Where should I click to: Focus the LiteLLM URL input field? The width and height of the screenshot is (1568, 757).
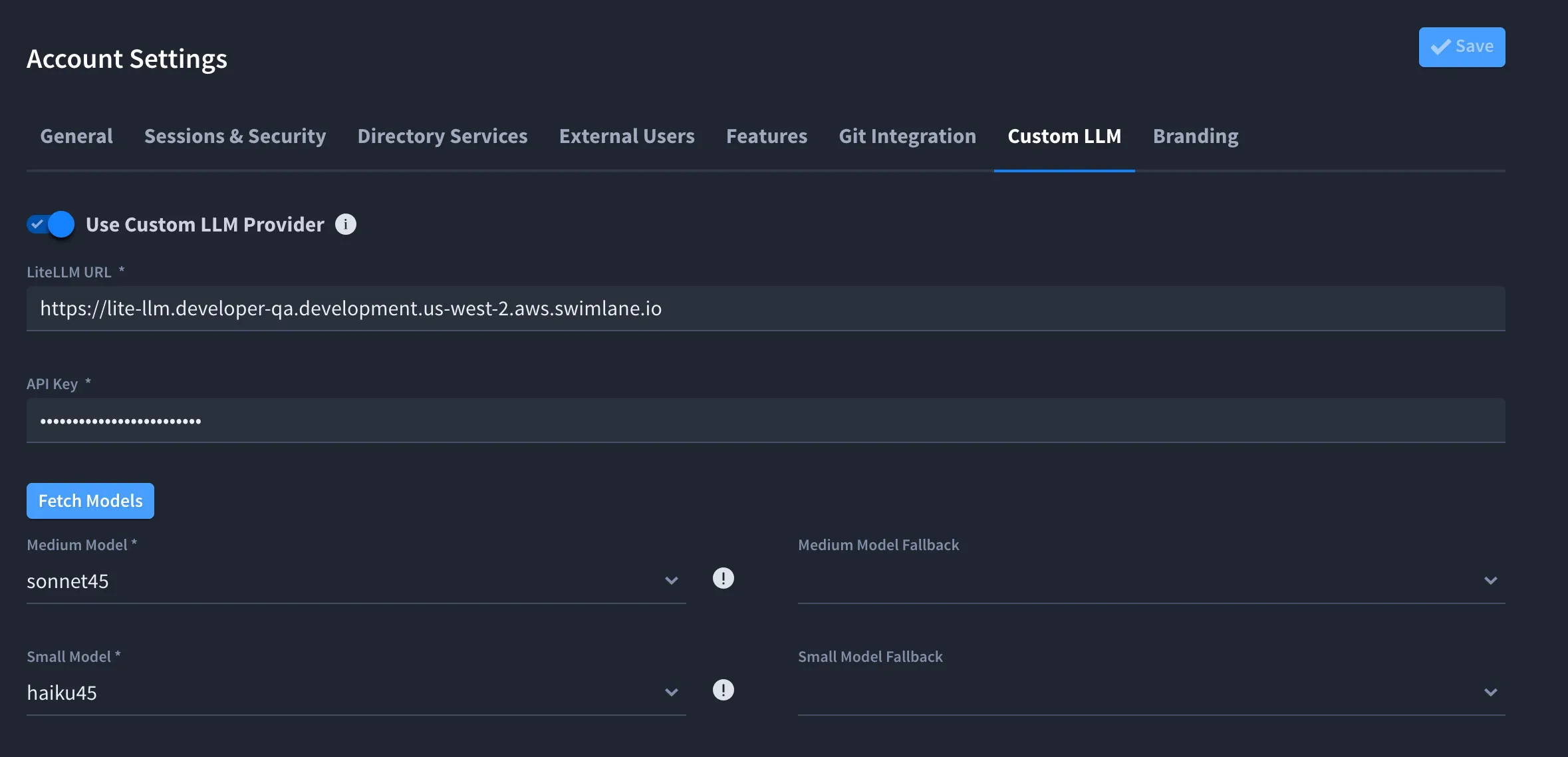pos(765,309)
